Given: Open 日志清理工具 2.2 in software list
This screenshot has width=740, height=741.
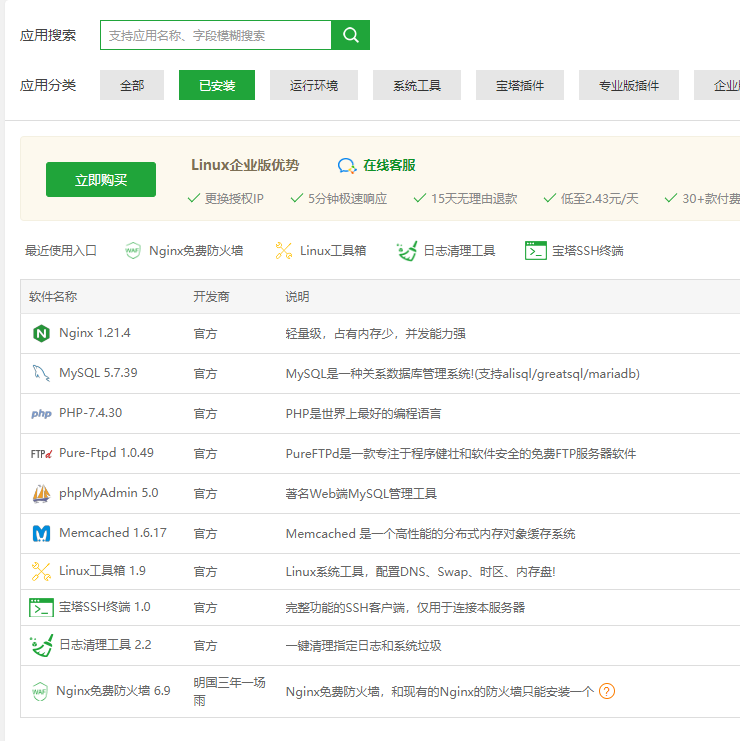Looking at the screenshot, I should pyautogui.click(x=105, y=645).
